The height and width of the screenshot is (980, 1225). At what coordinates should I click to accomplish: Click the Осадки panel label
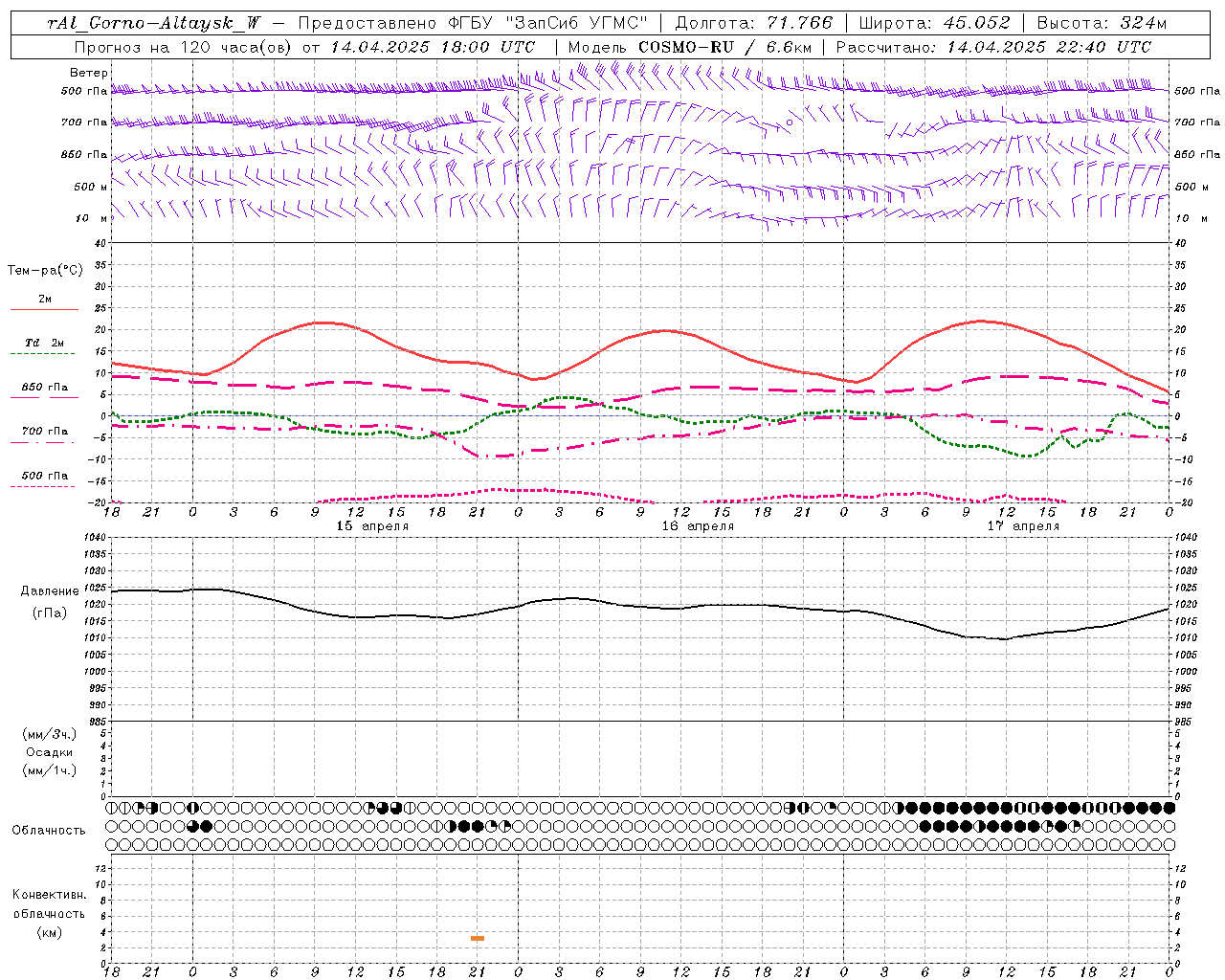49,752
